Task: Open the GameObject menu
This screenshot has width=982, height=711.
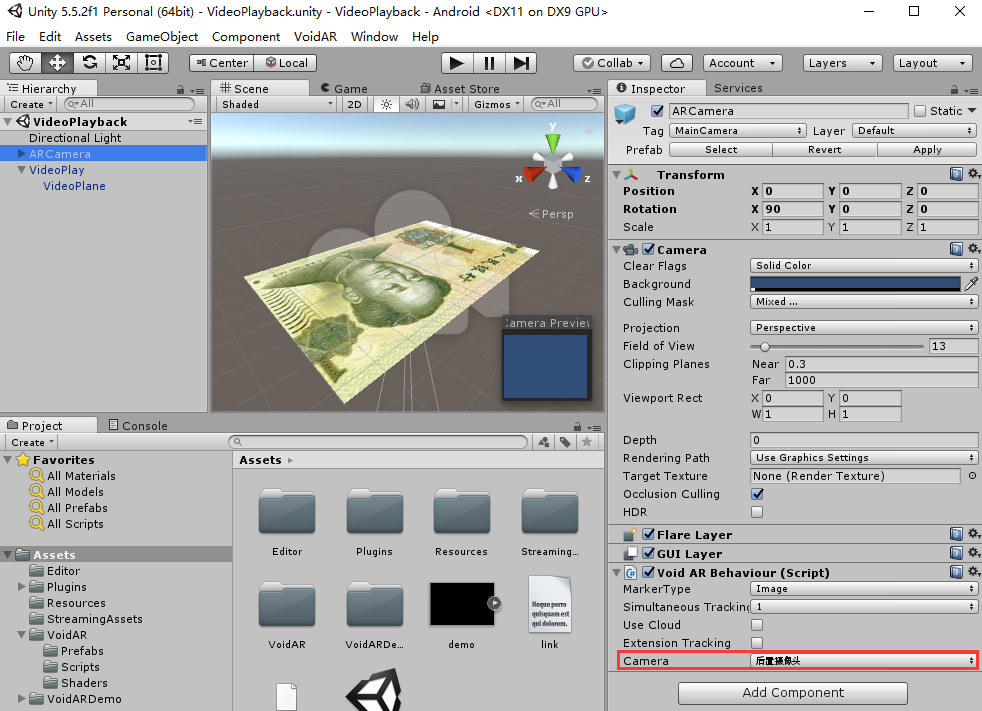Action: coord(162,36)
